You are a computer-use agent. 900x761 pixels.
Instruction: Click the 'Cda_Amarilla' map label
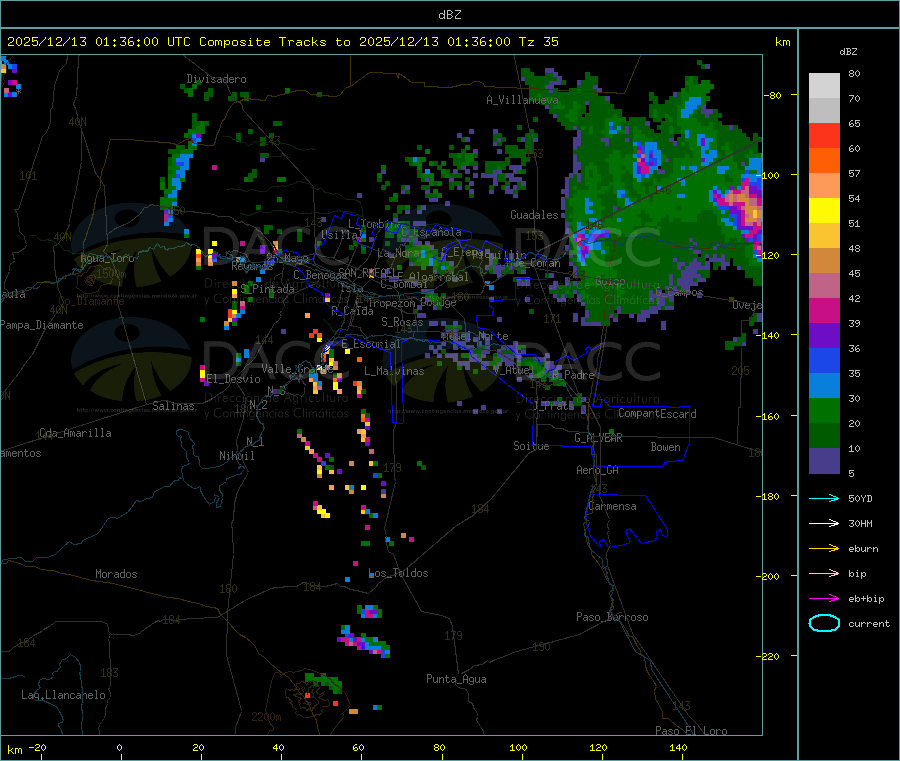(75, 433)
